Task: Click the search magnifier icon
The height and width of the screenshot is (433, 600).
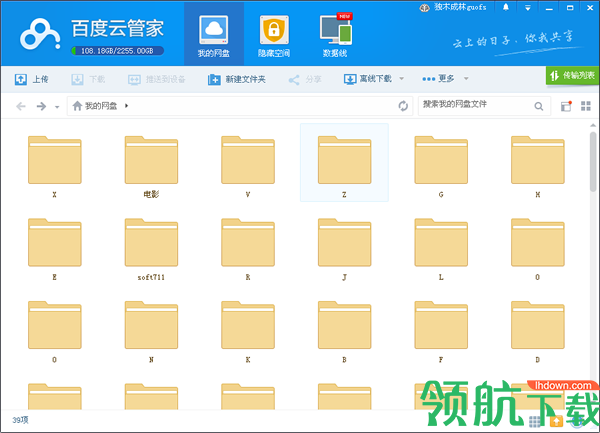Action: coord(539,106)
